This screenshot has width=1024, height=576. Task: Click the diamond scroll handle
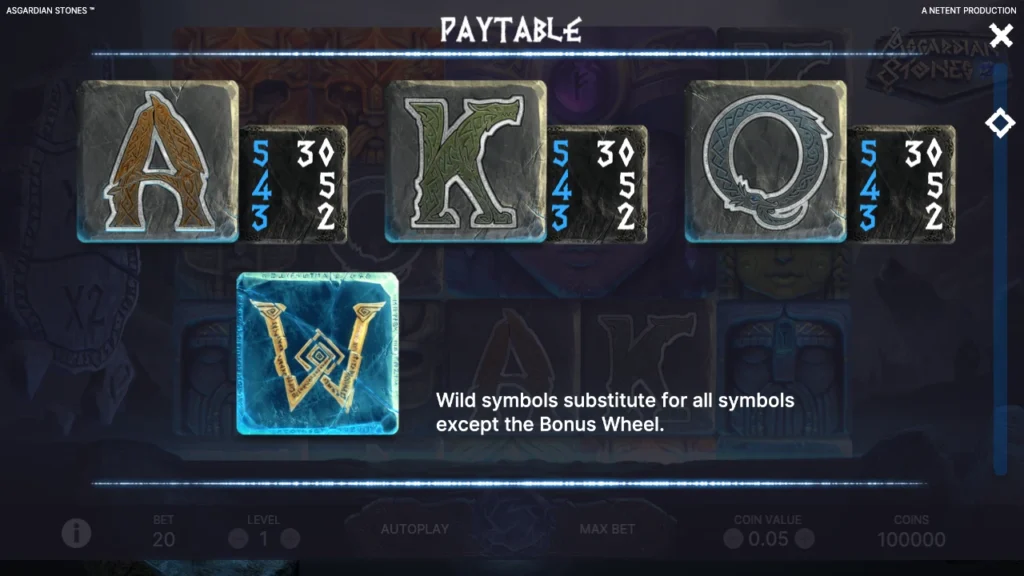pyautogui.click(x=1000, y=123)
